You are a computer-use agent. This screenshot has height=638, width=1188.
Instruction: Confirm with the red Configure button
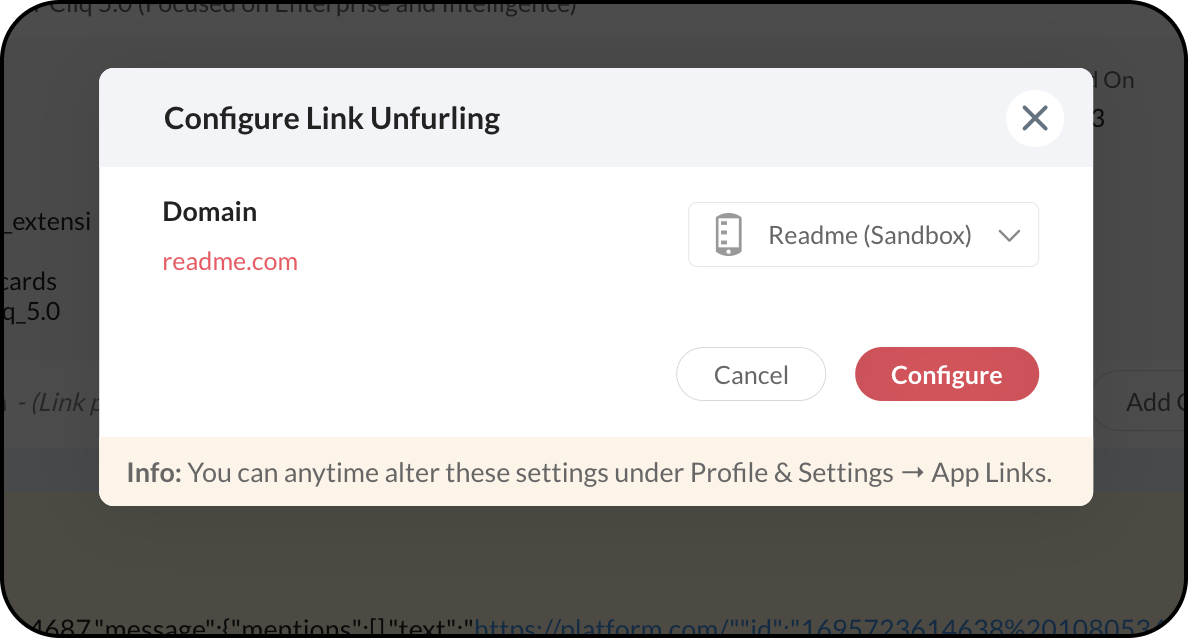point(946,374)
